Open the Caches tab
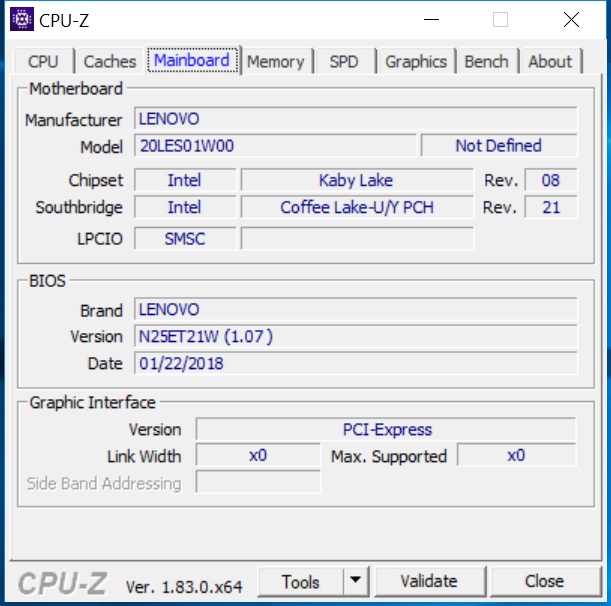The height and width of the screenshot is (606, 611). [110, 62]
